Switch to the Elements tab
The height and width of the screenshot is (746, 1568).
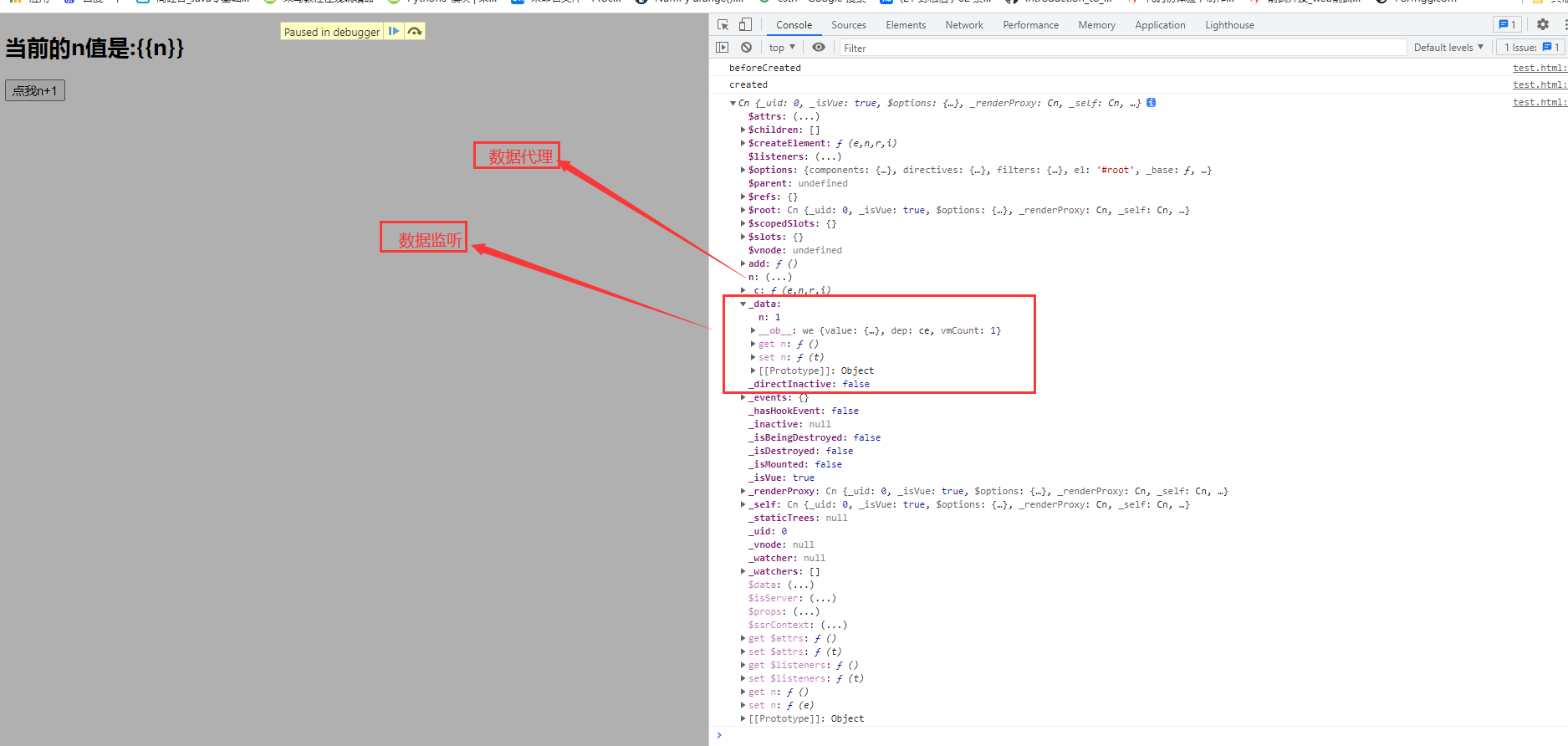pos(906,25)
